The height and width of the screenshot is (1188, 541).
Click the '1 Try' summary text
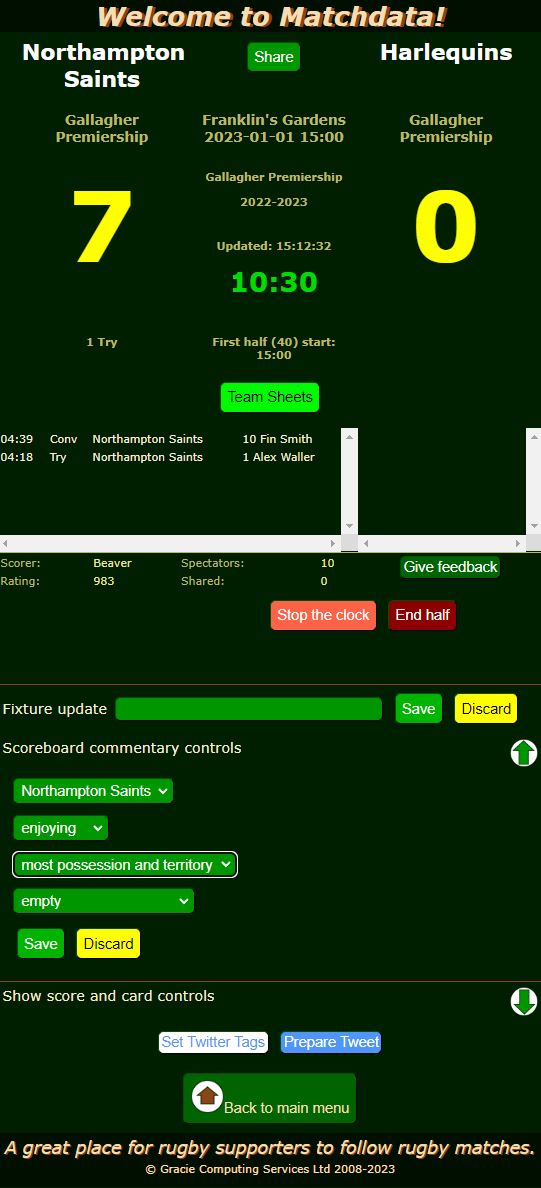tap(102, 342)
